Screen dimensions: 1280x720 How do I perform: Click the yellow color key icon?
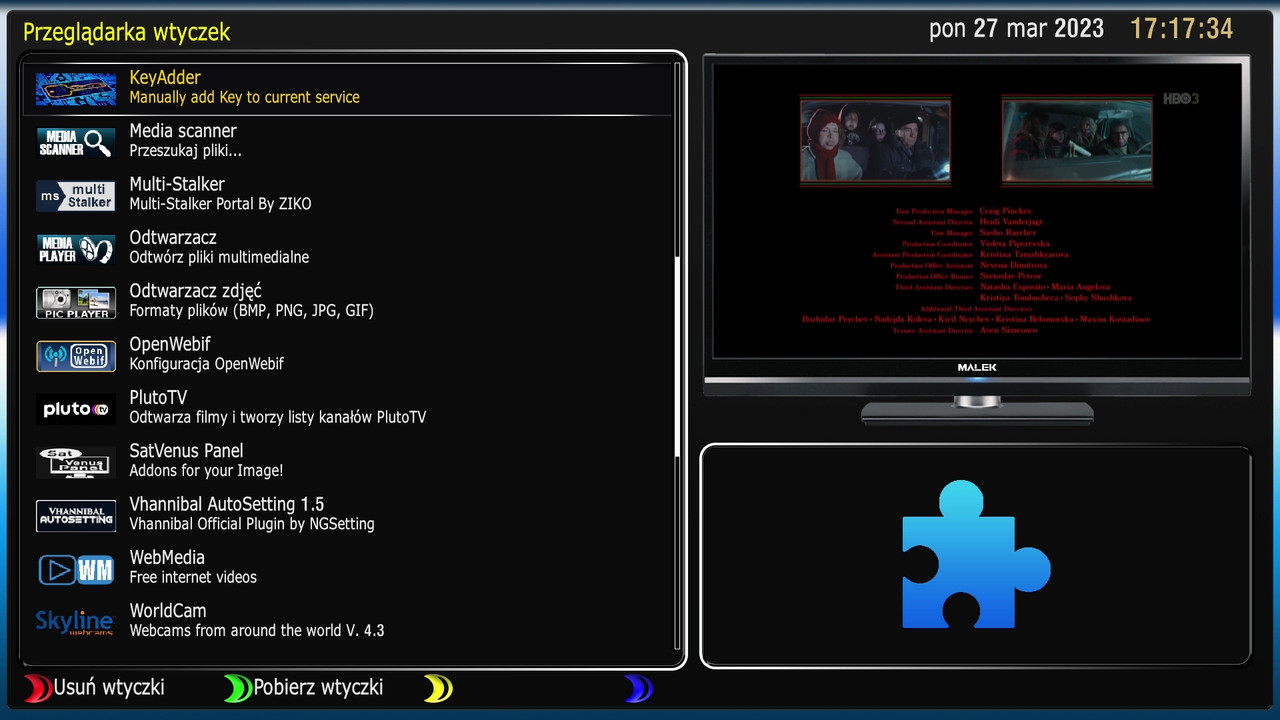click(438, 688)
